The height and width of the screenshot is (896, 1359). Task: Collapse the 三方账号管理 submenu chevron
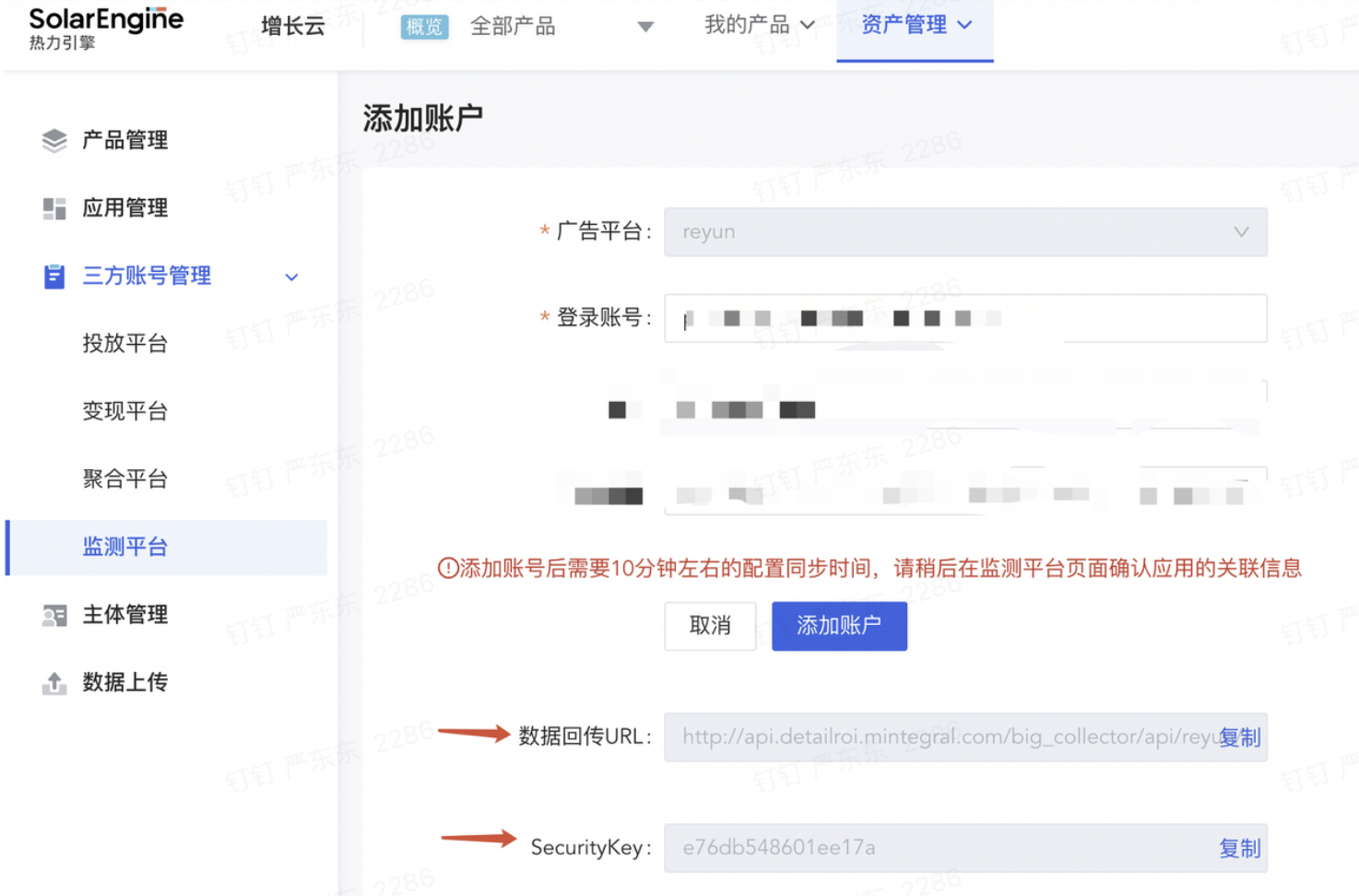click(291, 277)
